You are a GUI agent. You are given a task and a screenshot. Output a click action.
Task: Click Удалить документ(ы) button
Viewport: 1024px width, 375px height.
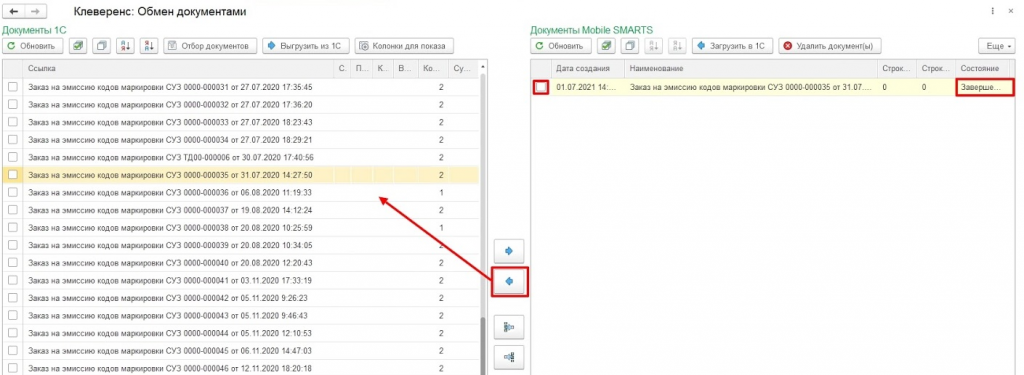(829, 46)
